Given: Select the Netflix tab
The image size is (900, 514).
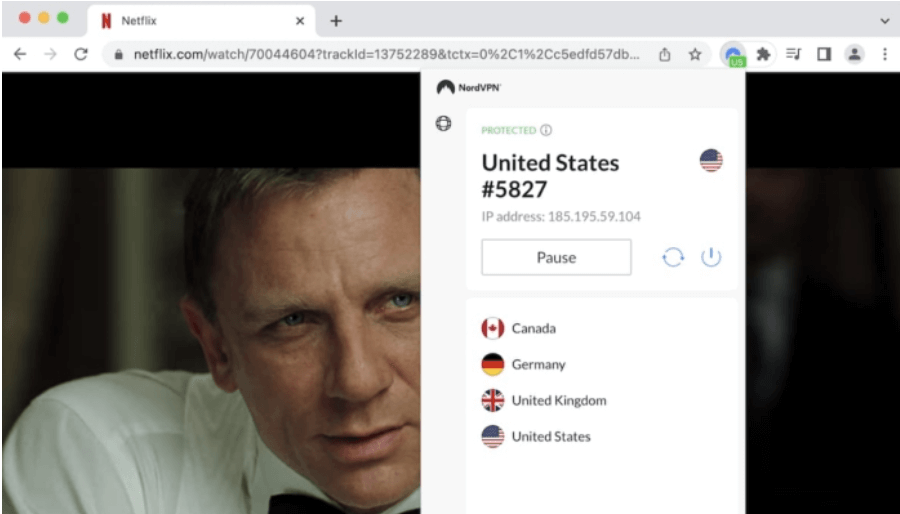Looking at the screenshot, I should click(x=202, y=21).
